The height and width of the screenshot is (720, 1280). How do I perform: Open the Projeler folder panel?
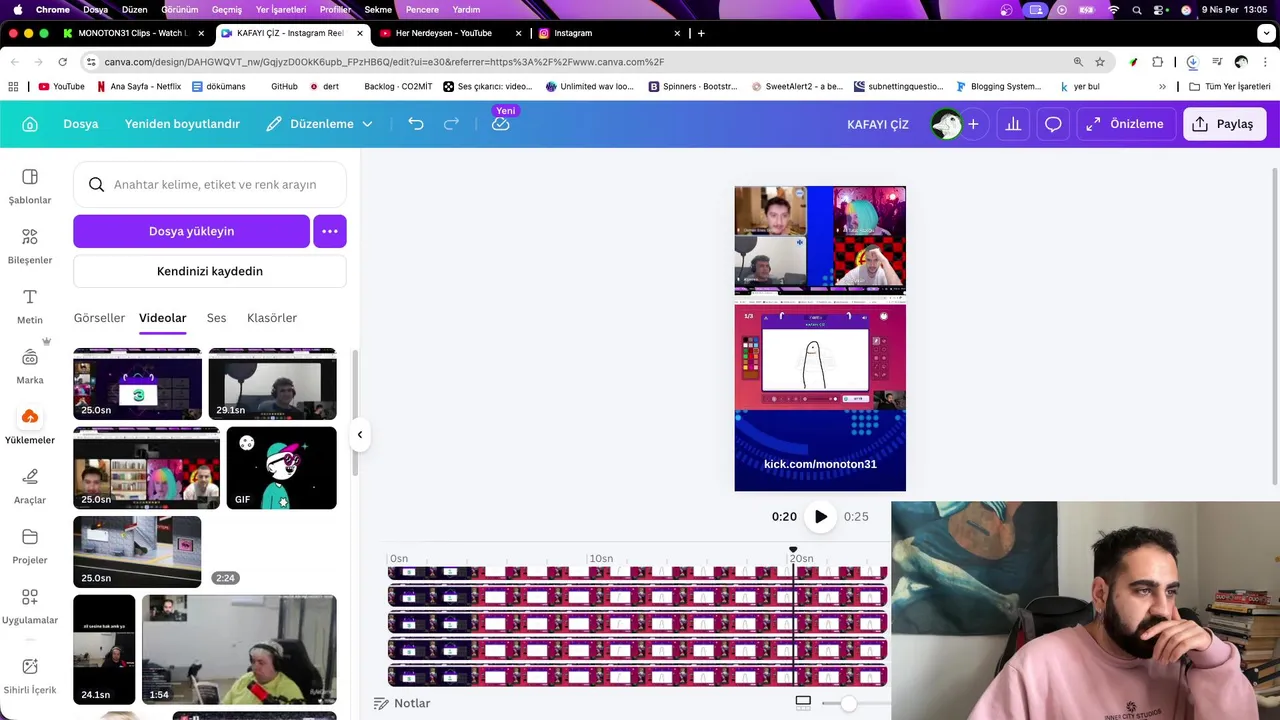(x=30, y=546)
